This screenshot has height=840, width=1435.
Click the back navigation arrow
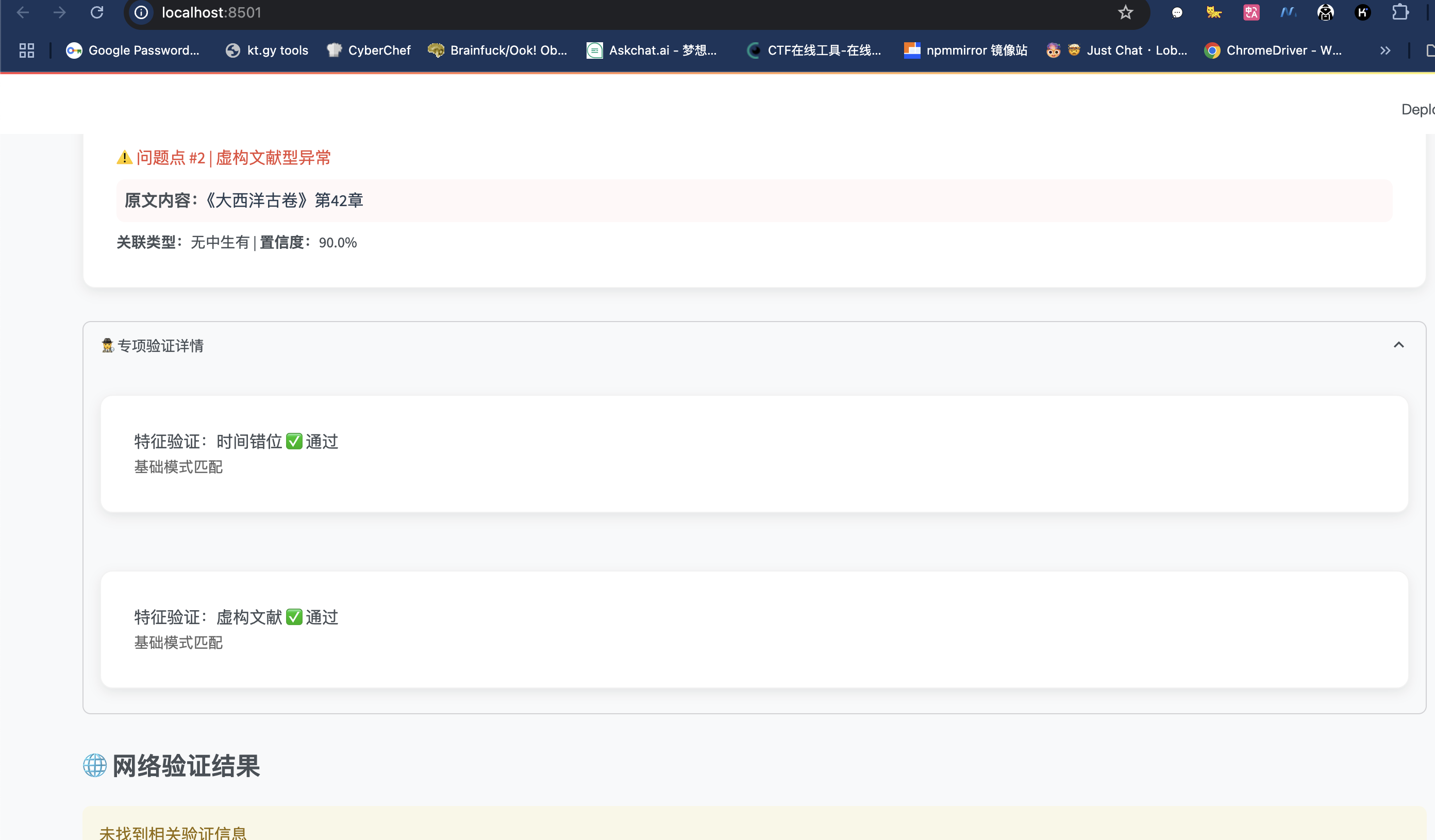tap(23, 12)
